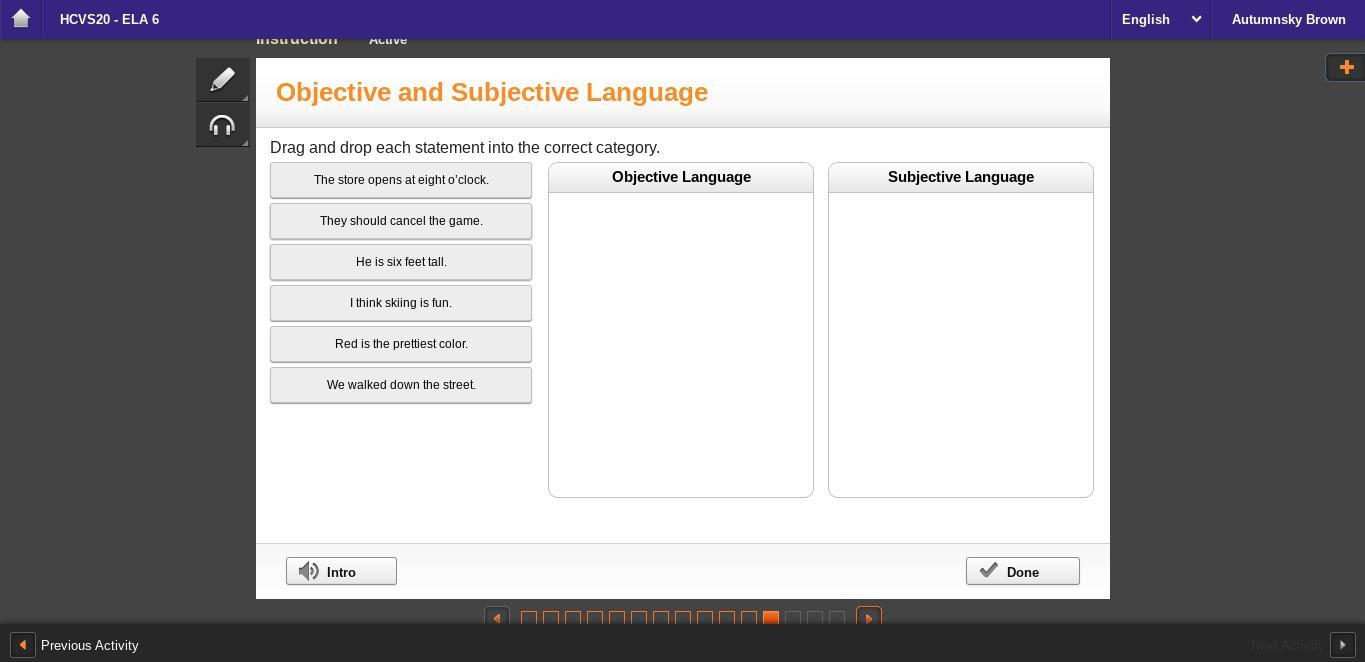Go to first page square in navigator
Screen dimensions: 1365x662
pyautogui.click(x=529, y=618)
